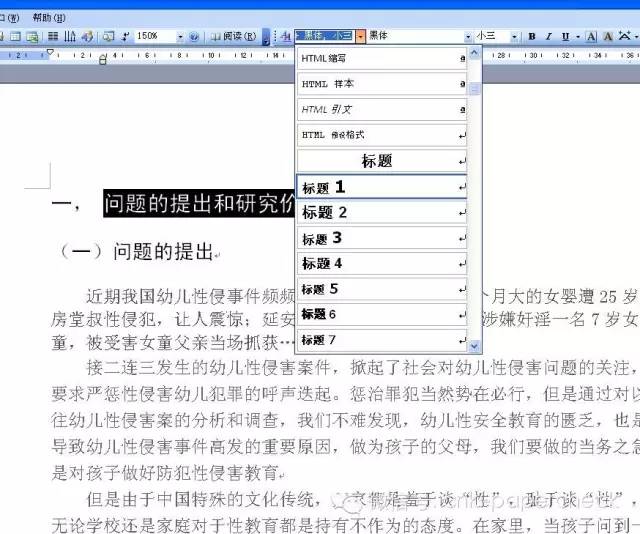Select the centered 标题 style
Screen dimensions: 640x534
(x=382, y=161)
